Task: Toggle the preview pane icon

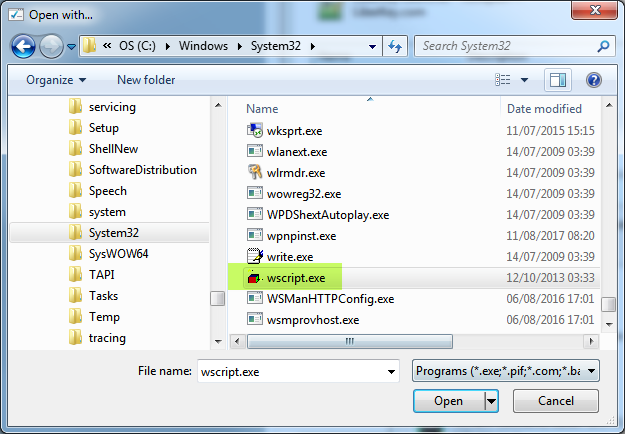Action: click(557, 79)
